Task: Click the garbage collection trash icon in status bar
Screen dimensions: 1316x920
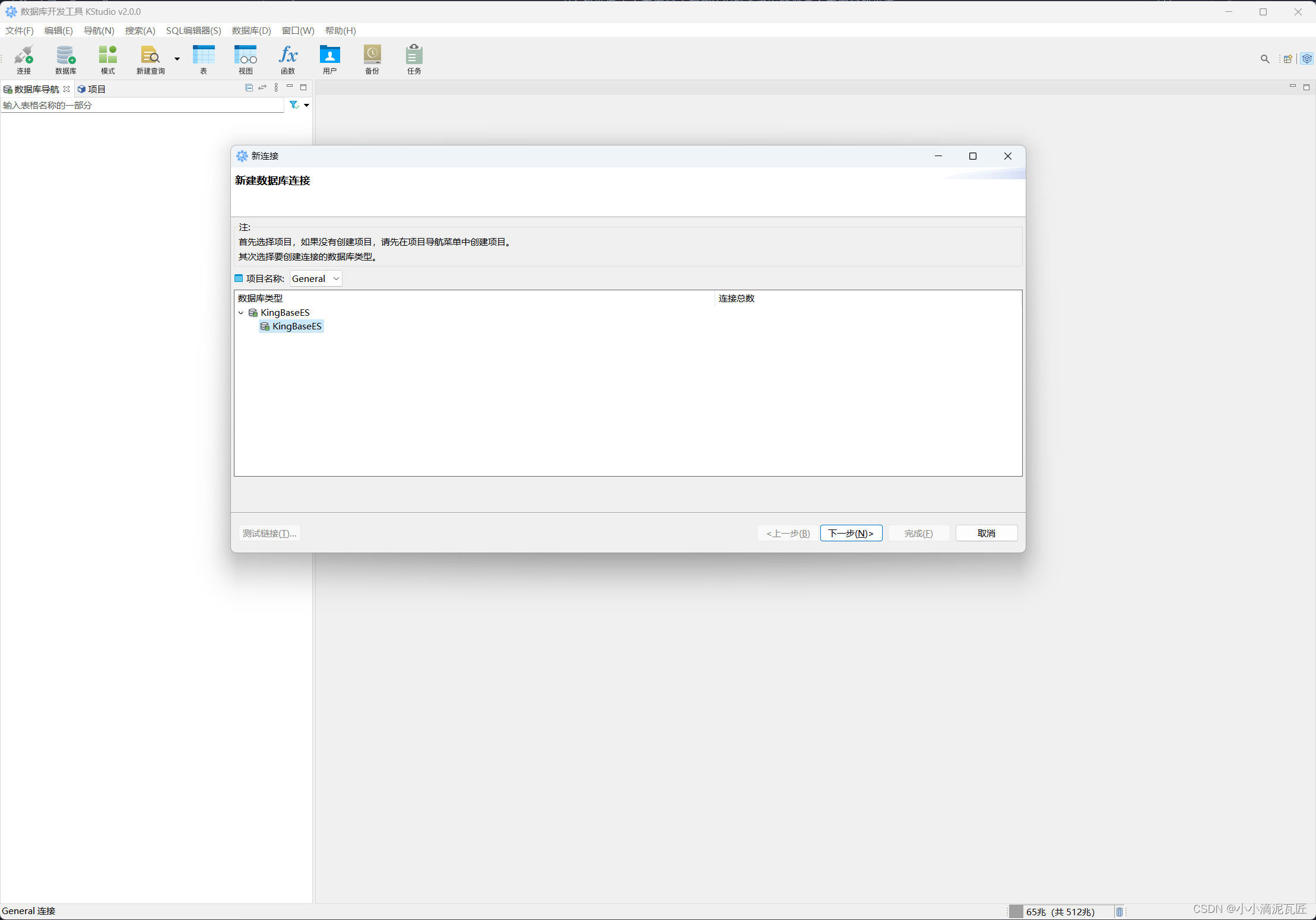Action: [1119, 912]
